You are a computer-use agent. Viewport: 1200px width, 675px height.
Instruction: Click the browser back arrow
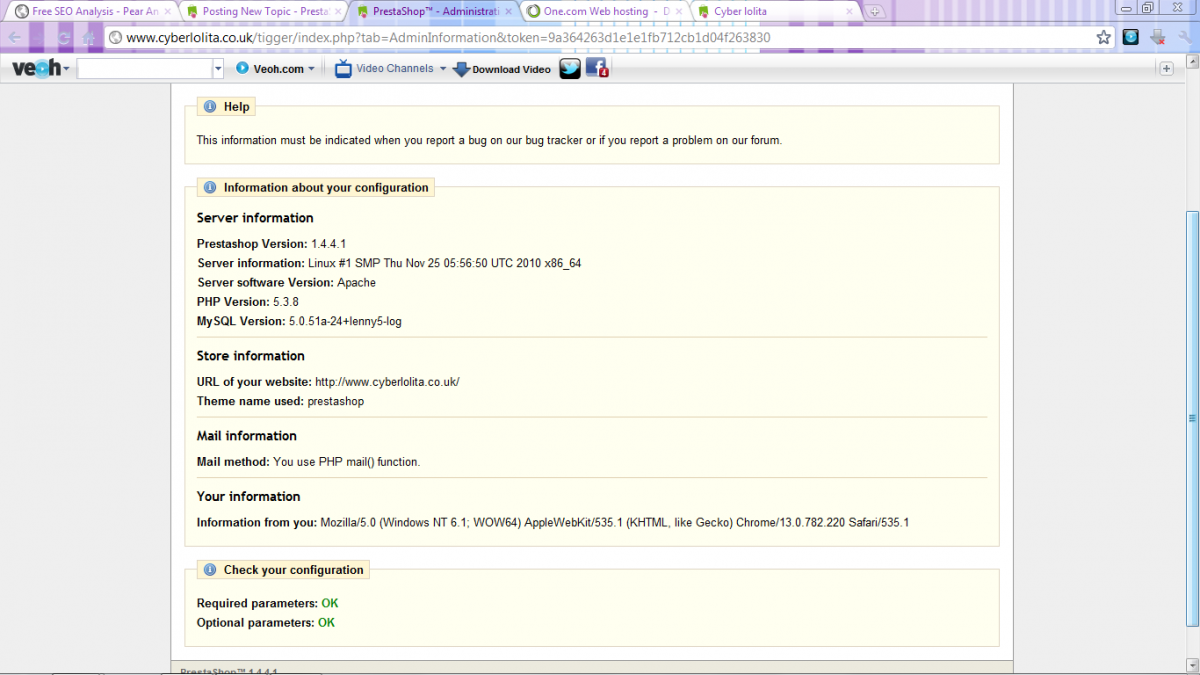point(15,37)
